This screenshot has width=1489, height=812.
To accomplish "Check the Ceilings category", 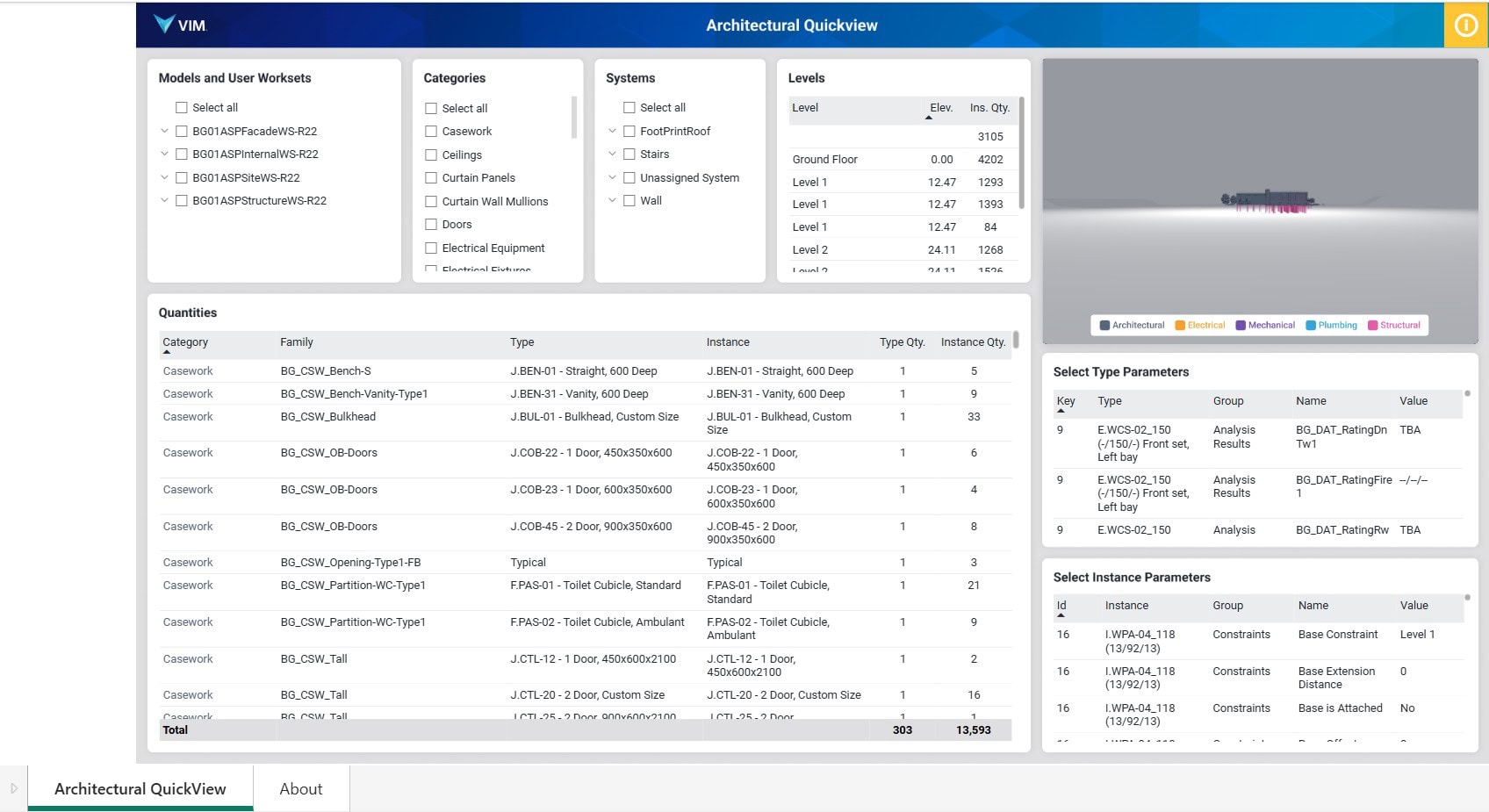I will click(431, 154).
